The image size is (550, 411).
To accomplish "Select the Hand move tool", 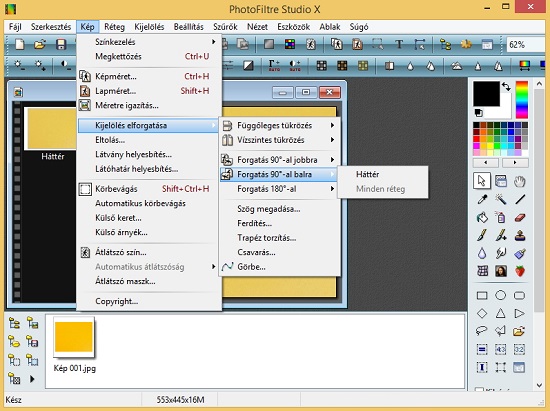I will (x=519, y=181).
